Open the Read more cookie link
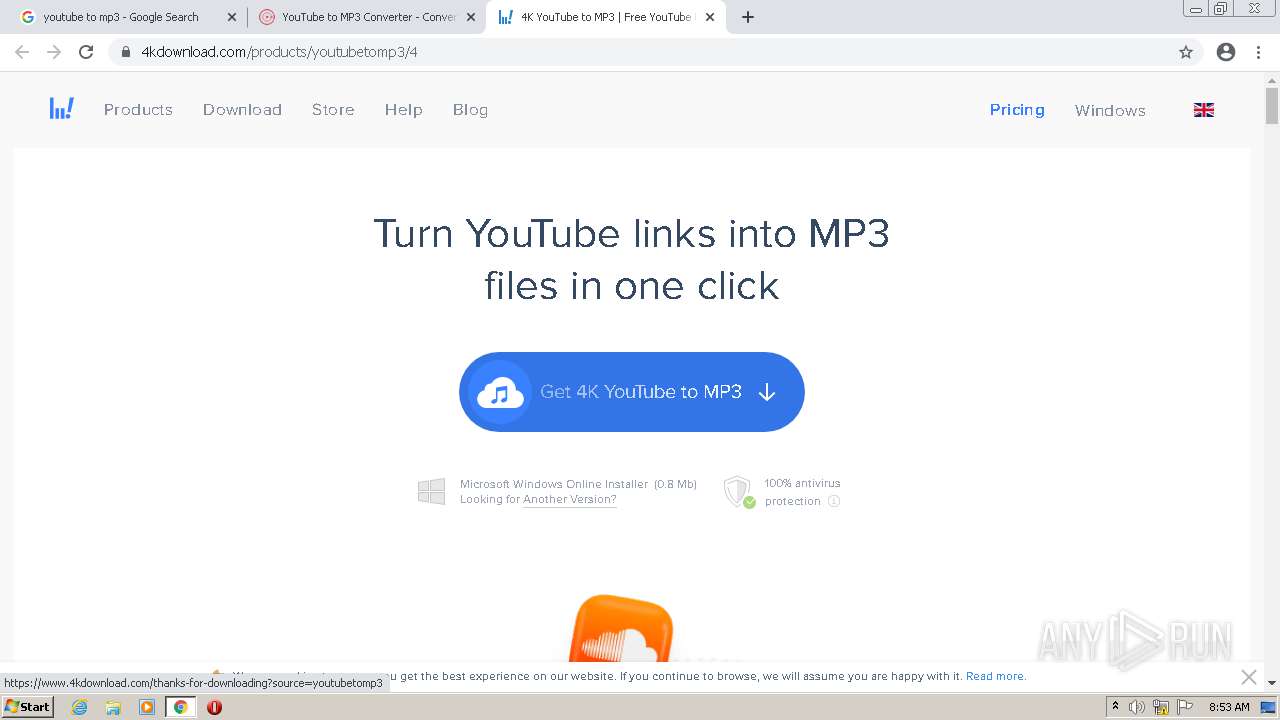The height and width of the screenshot is (720, 1280). coord(996,676)
